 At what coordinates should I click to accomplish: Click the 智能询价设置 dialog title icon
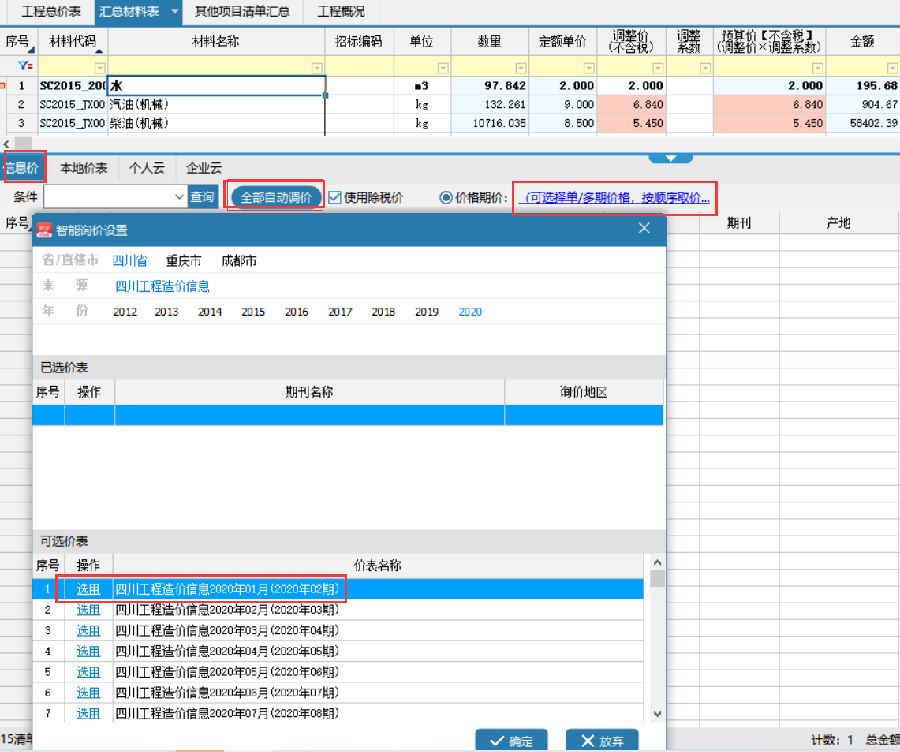(46, 229)
